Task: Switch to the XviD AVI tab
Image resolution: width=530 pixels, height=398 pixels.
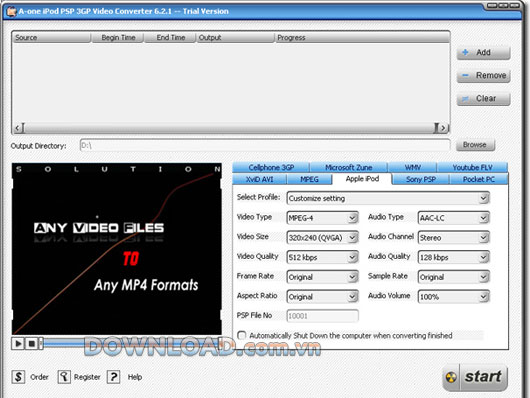Action: point(260,179)
